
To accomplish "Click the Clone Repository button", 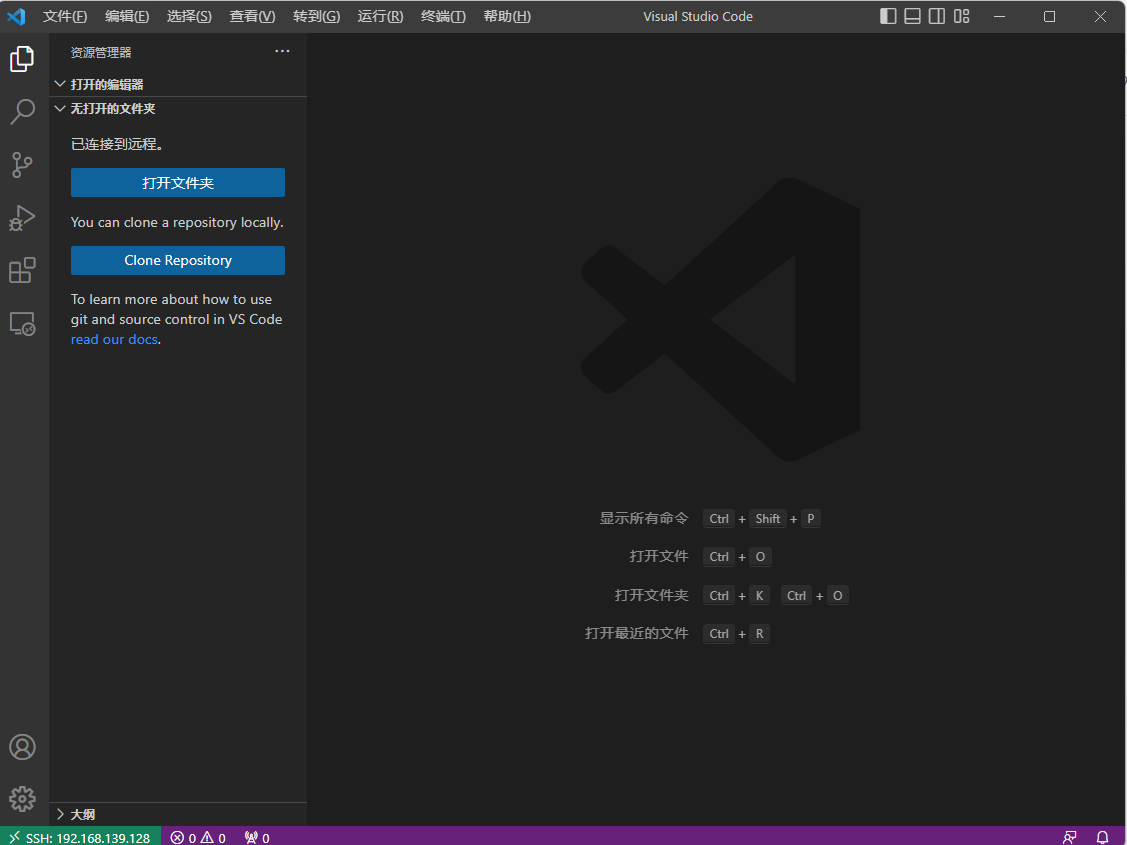I will (x=178, y=260).
